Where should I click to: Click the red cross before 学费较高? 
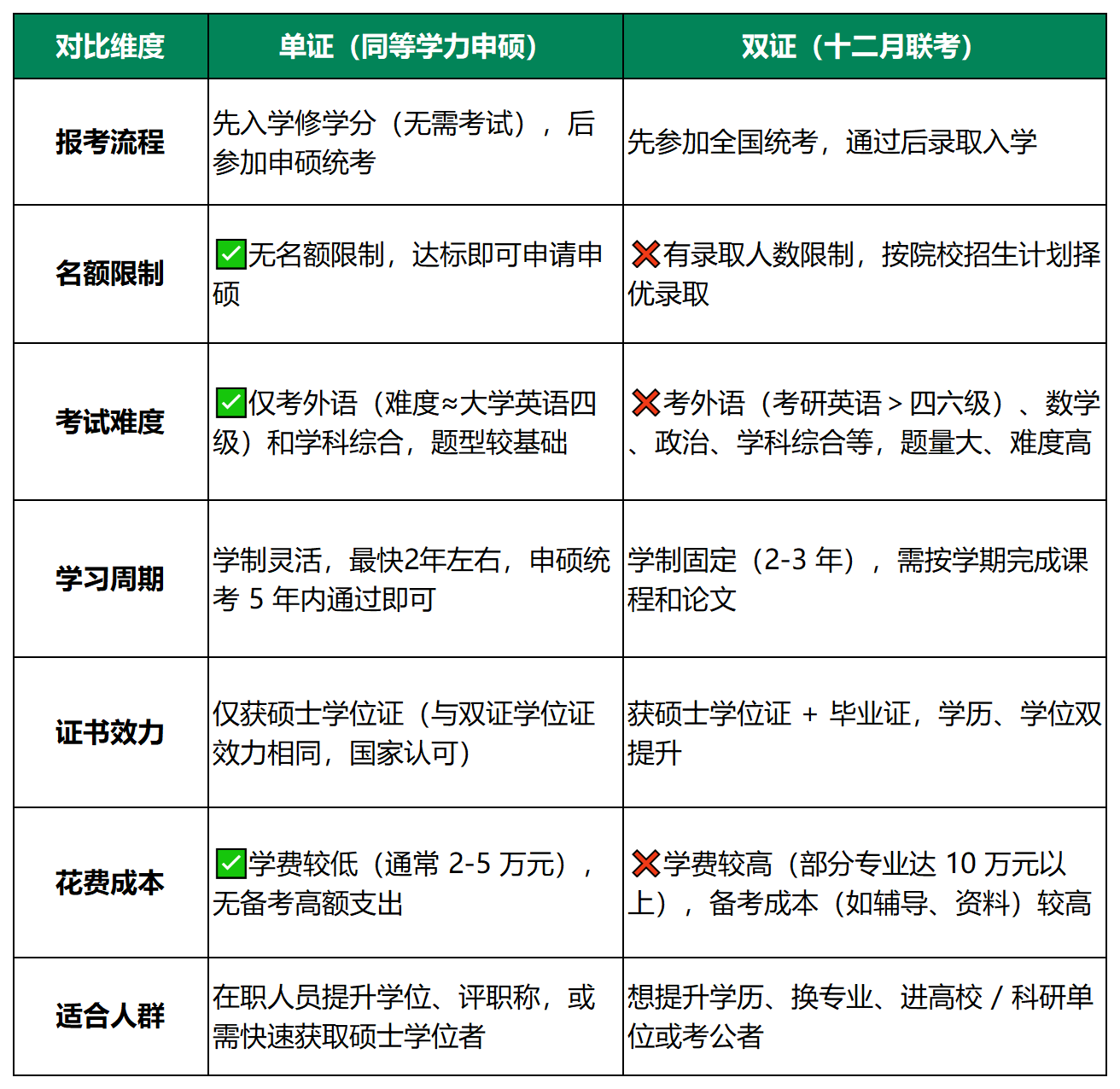click(646, 863)
